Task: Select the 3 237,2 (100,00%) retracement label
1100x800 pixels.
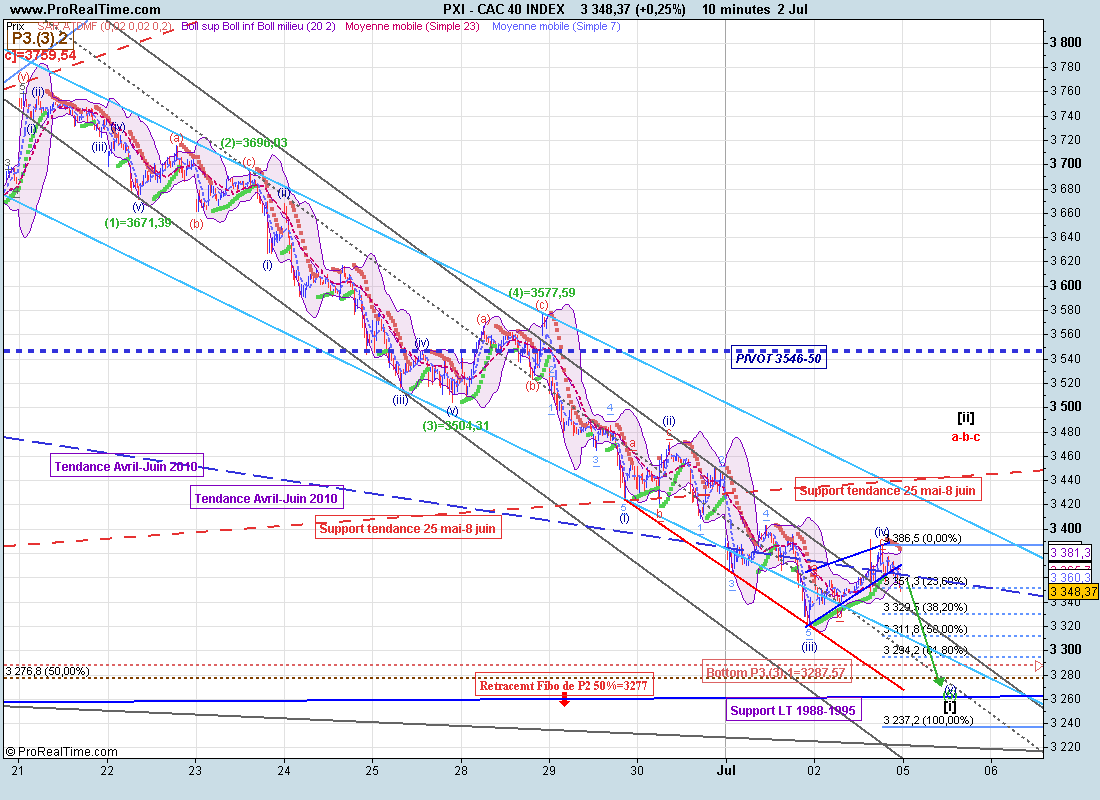Action: (x=928, y=720)
